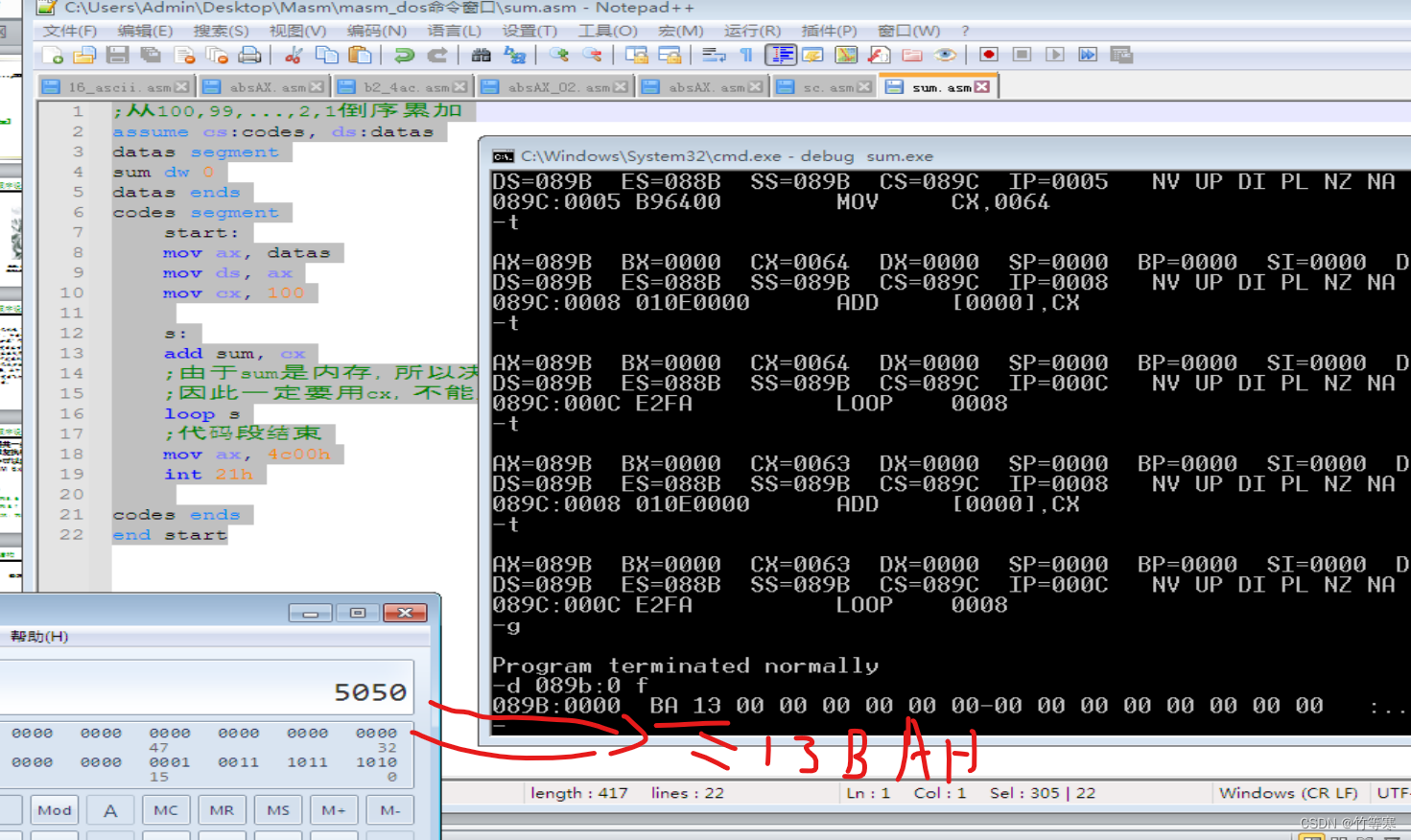
Task: Toggle file monitoring eye icon
Action: tap(945, 55)
